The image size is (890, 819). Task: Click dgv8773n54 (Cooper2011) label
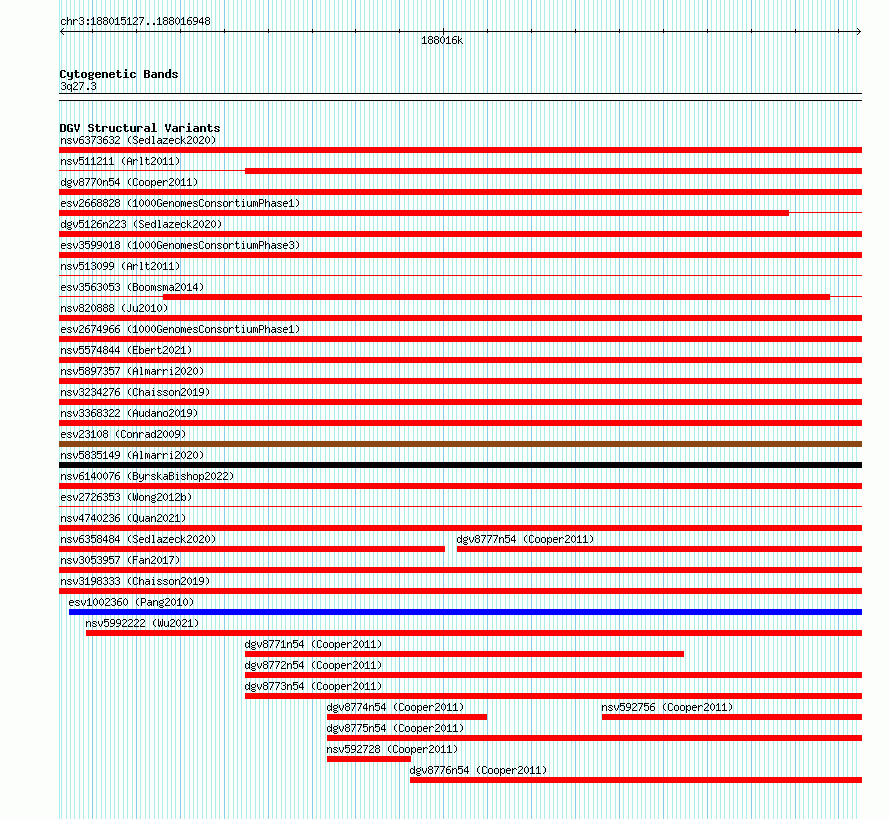tap(313, 686)
